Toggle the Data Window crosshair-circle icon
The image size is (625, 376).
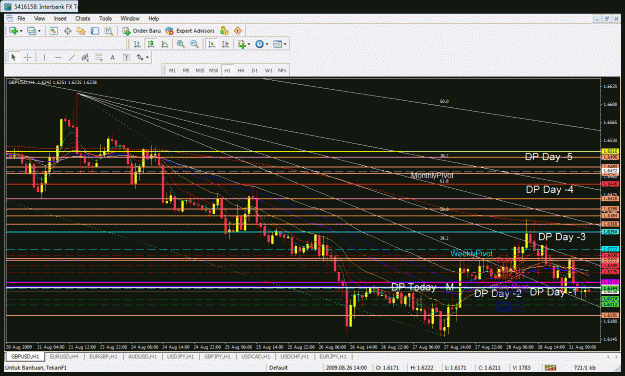click(67, 31)
